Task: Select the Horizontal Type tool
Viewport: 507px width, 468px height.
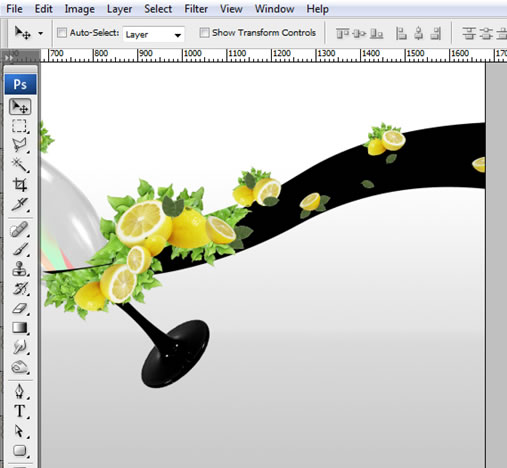Action: point(19,411)
